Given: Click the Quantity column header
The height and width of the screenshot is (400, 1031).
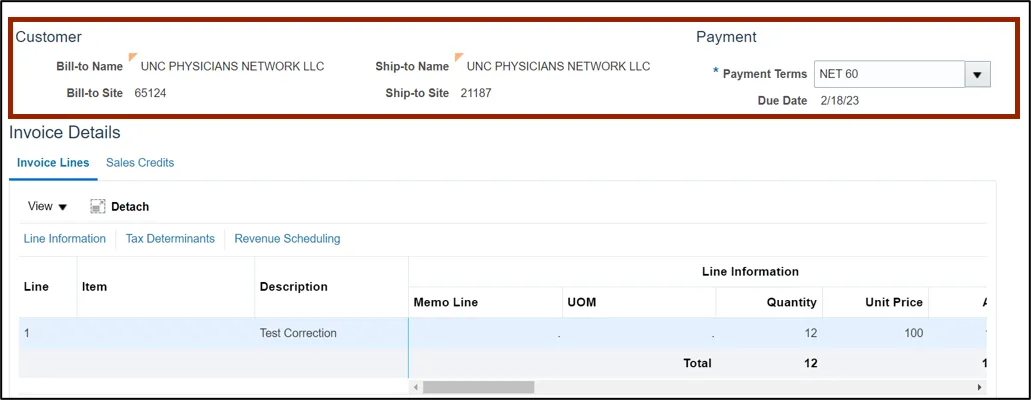Looking at the screenshot, I should 792,302.
